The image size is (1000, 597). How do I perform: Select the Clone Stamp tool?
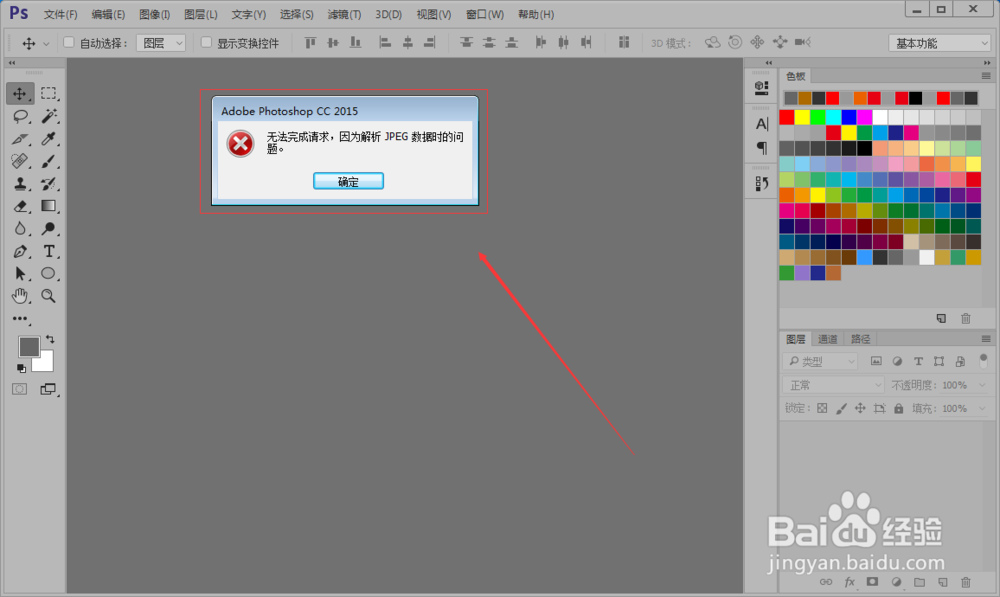click(x=20, y=184)
